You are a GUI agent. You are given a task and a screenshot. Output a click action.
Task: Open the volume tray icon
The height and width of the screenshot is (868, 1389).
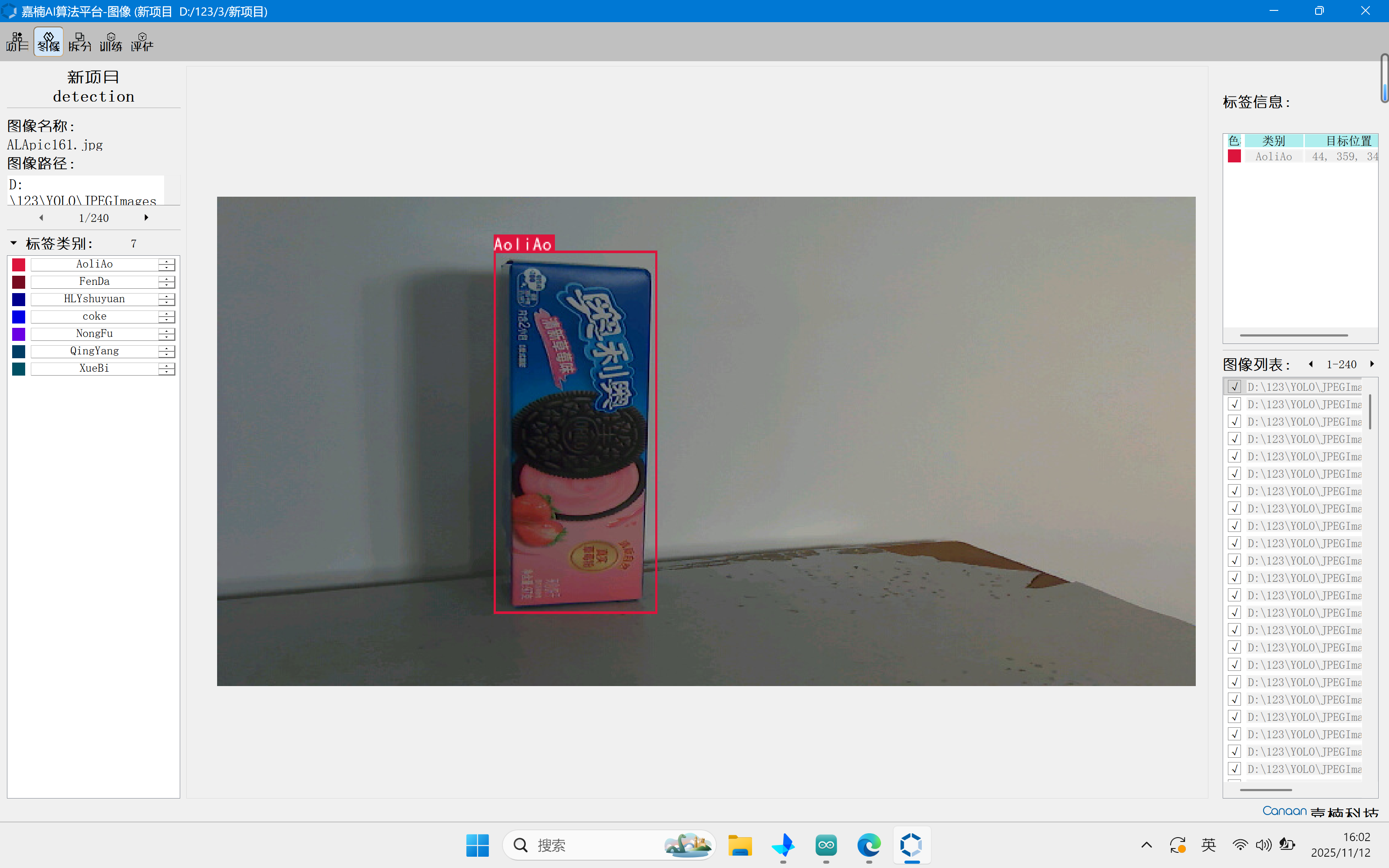click(x=1264, y=845)
